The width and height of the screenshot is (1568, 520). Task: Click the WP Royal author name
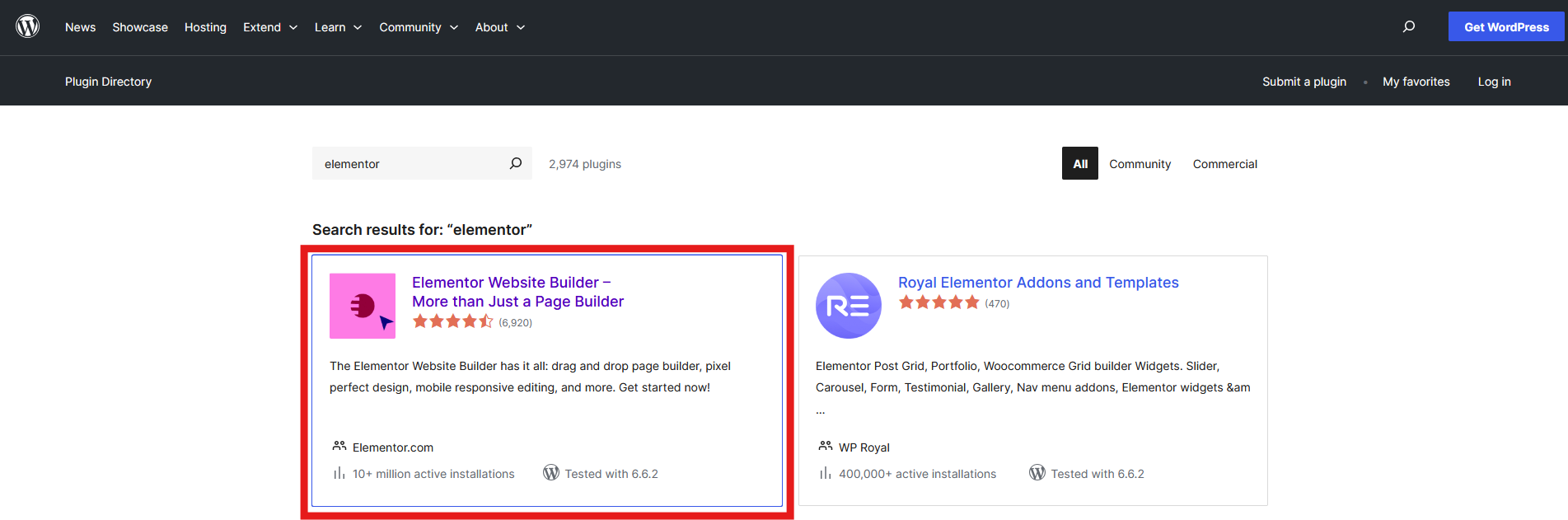tap(864, 447)
